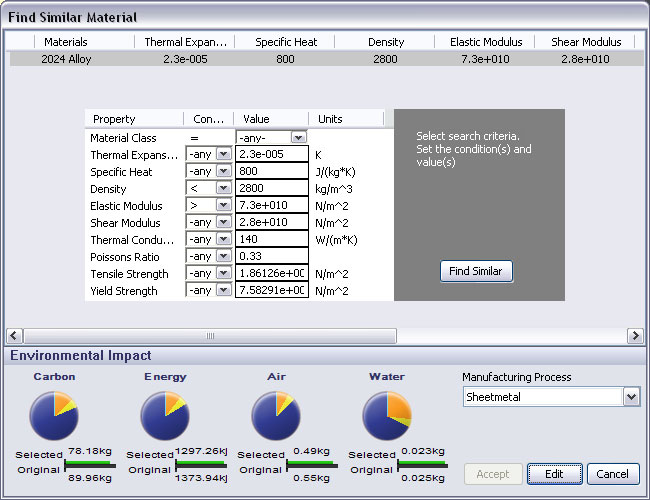Click the Energy pie chart icon
The width and height of the screenshot is (650, 500).
pos(165,416)
